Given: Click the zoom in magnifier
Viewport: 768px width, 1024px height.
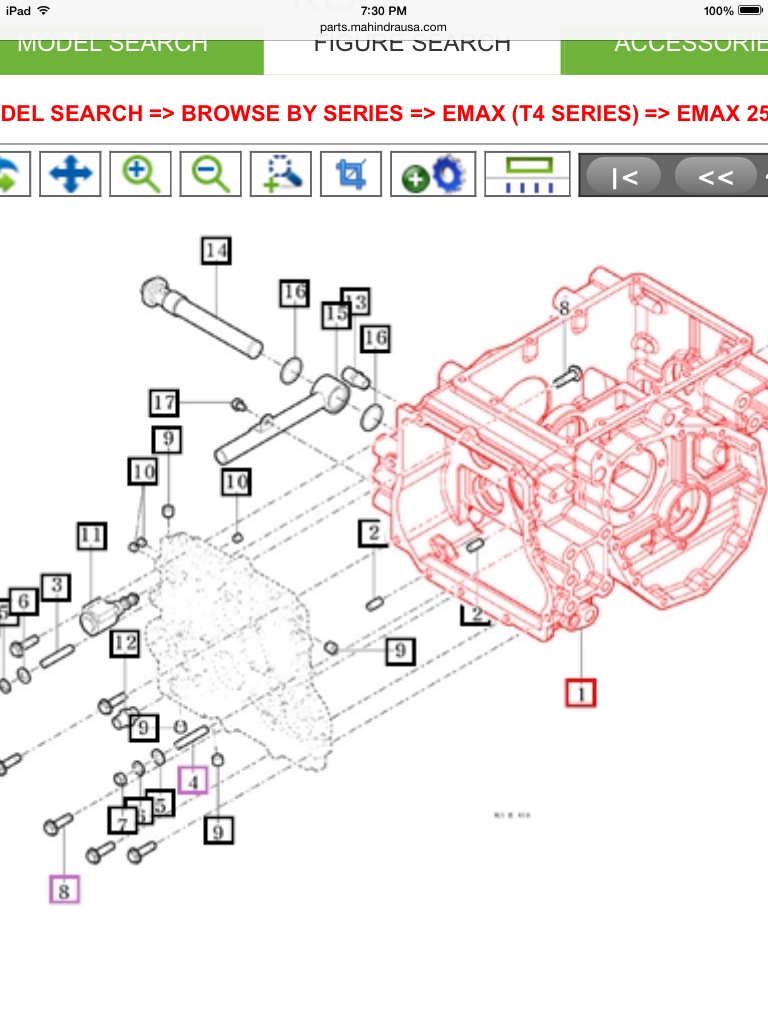Looking at the screenshot, I should click(x=140, y=175).
